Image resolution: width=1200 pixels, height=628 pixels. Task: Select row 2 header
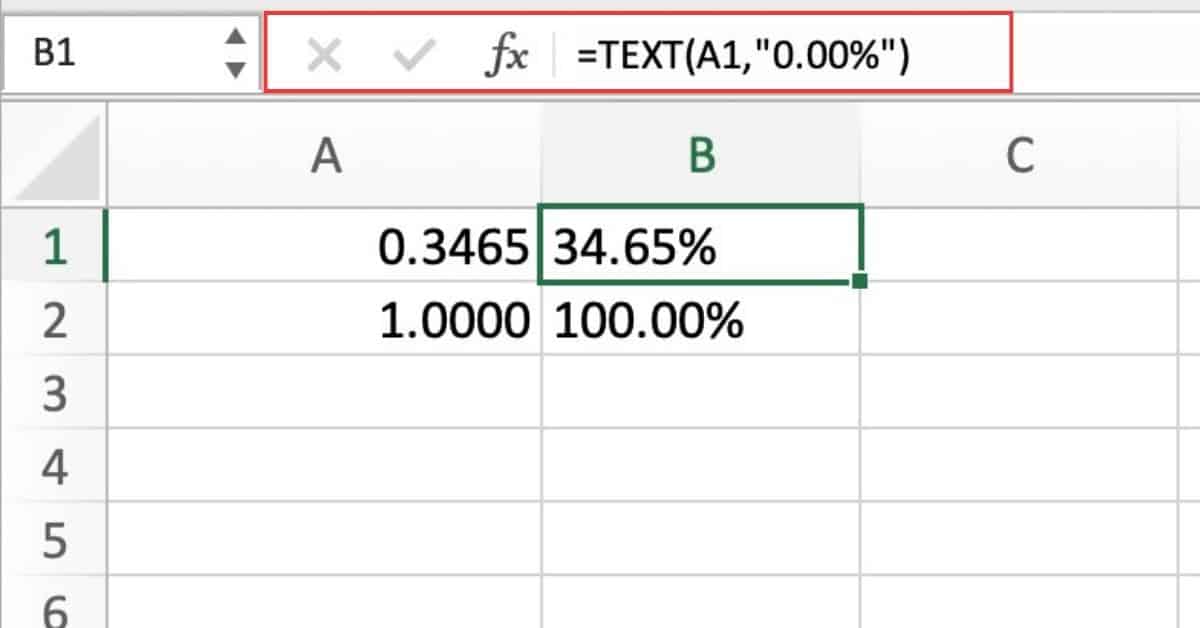[x=54, y=320]
